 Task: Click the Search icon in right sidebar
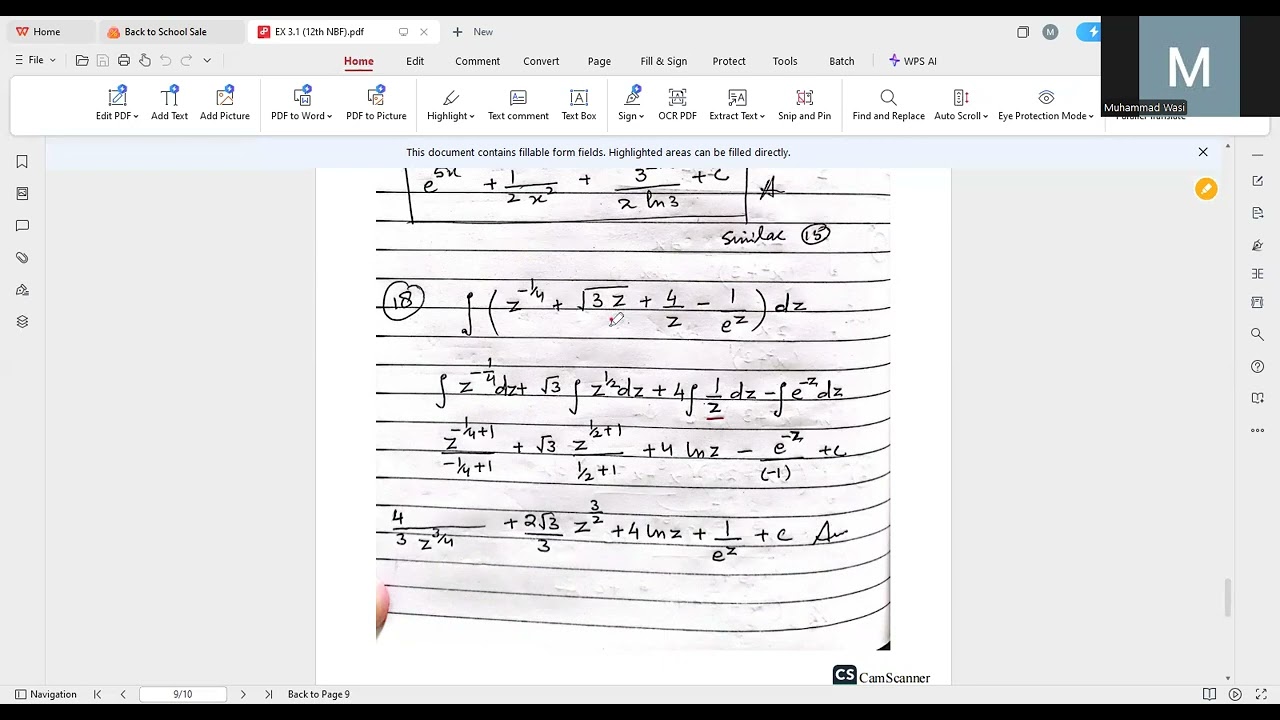(1258, 334)
